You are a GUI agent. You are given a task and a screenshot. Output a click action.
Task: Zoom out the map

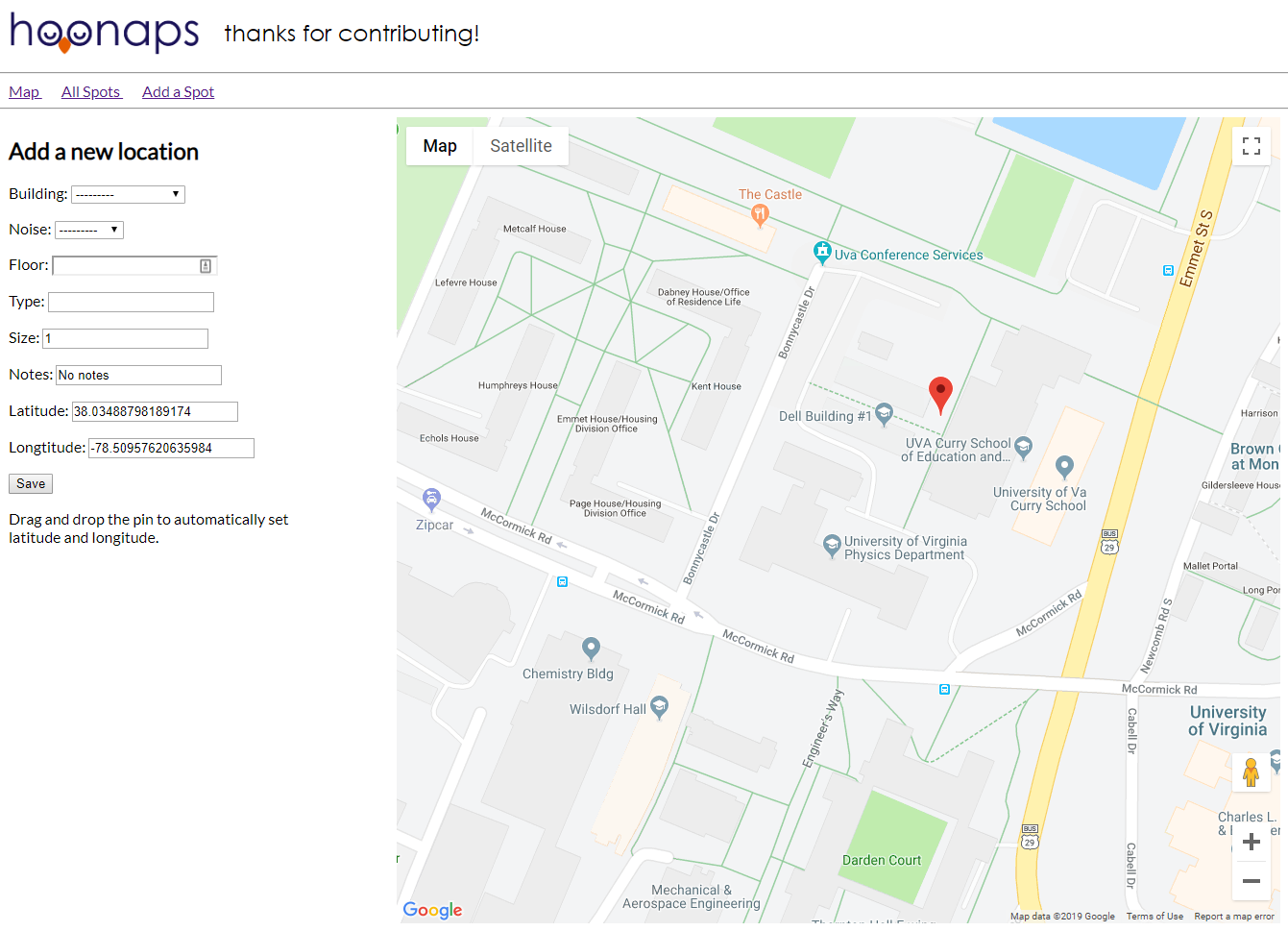[1252, 880]
